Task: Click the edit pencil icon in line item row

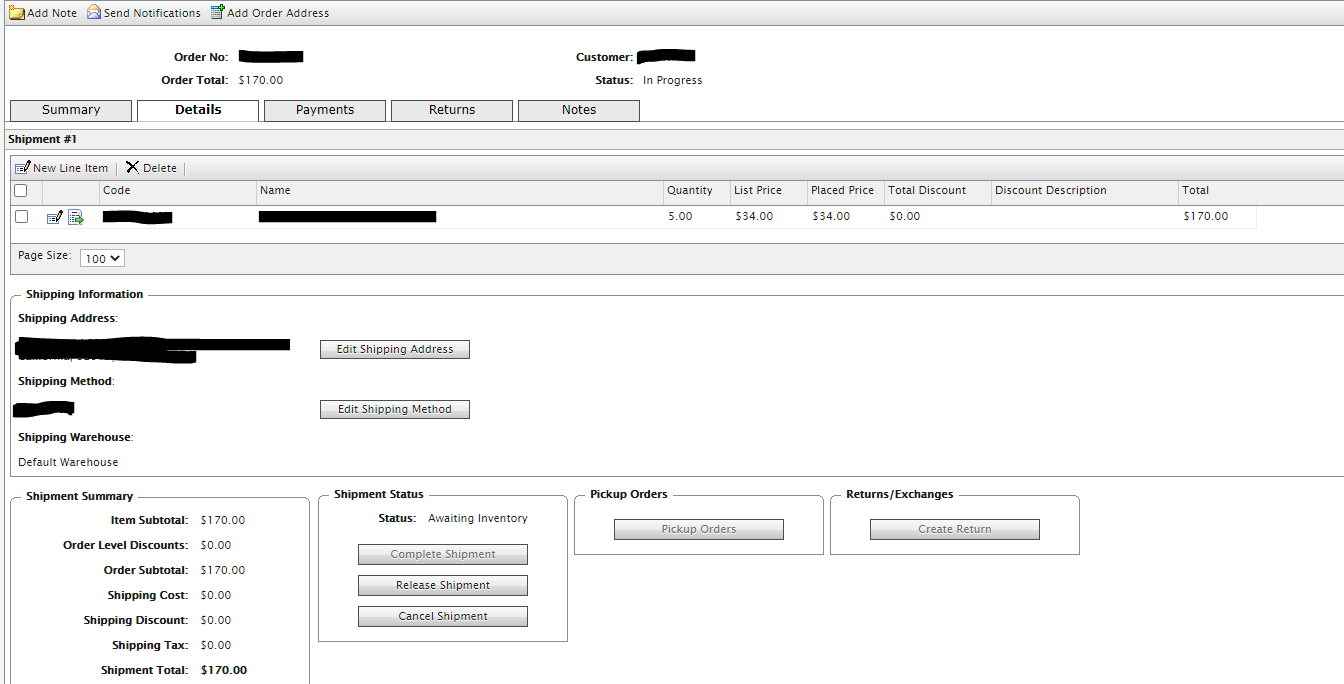Action: (54, 217)
